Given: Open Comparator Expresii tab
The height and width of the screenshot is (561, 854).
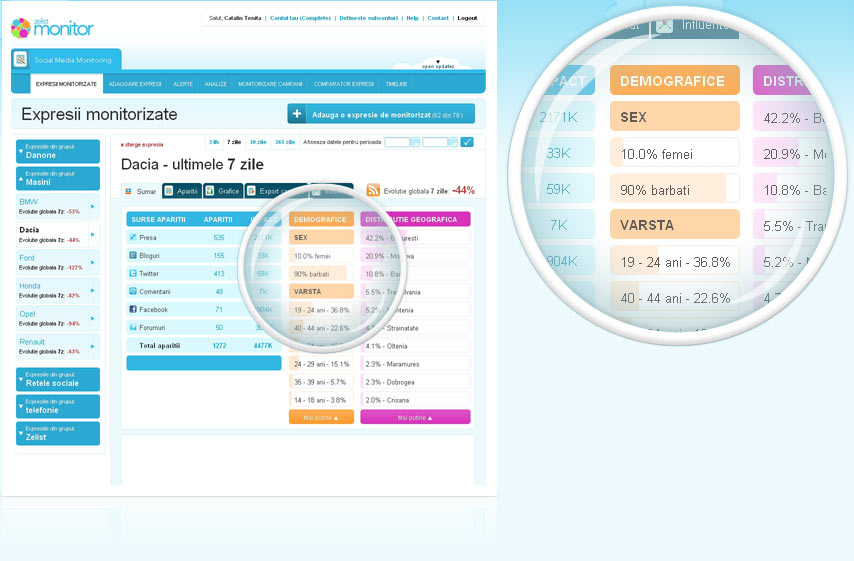Looking at the screenshot, I should pos(344,84).
